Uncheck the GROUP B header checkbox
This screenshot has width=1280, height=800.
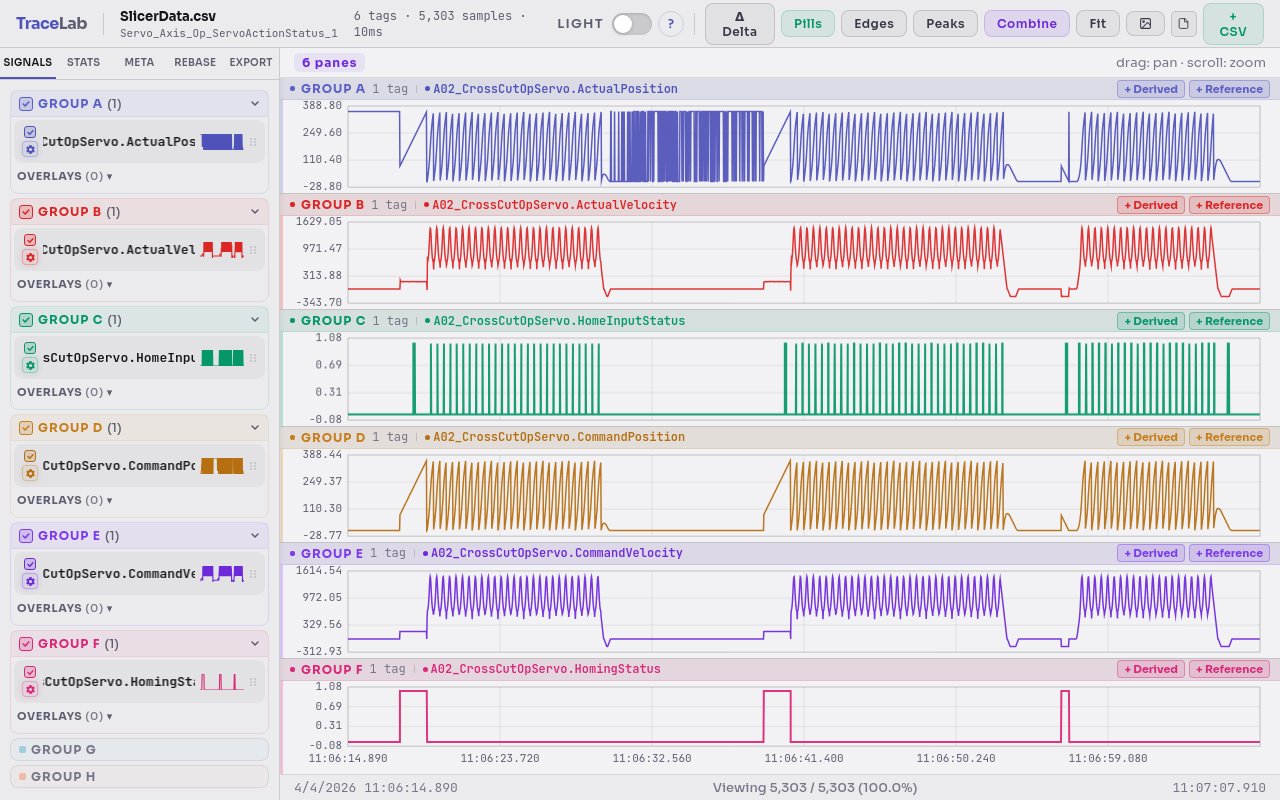point(26,211)
